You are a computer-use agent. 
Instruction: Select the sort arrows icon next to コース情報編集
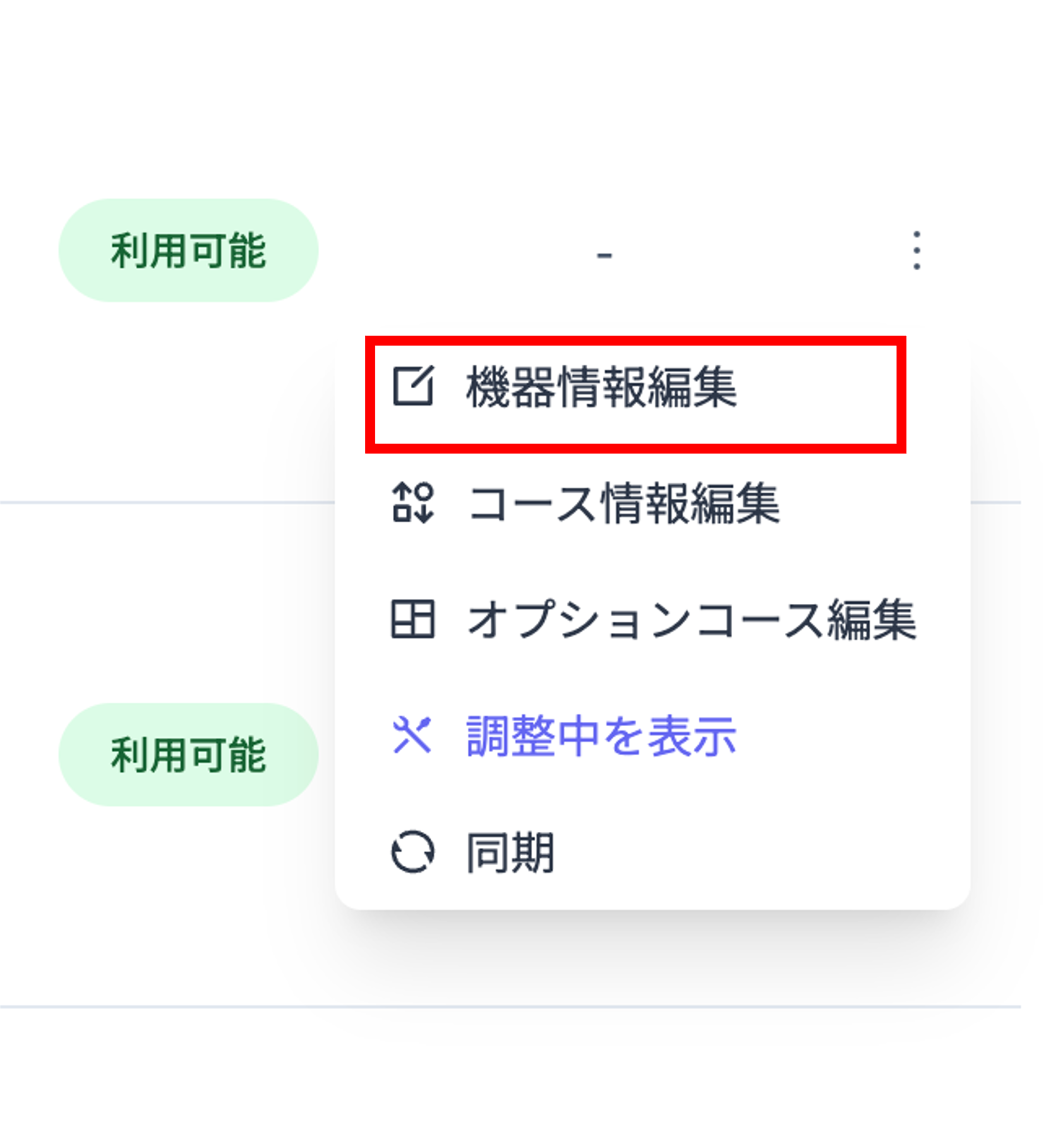pyautogui.click(x=415, y=503)
